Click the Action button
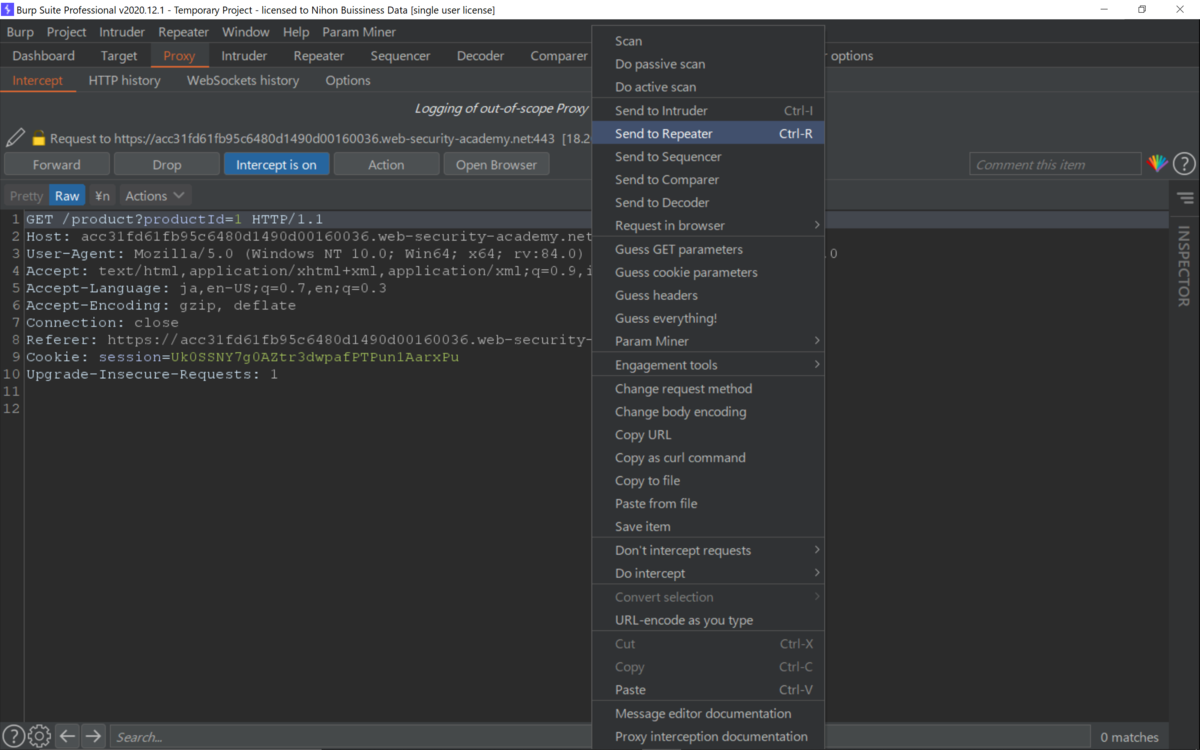Image resolution: width=1200 pixels, height=750 pixels. click(386, 165)
